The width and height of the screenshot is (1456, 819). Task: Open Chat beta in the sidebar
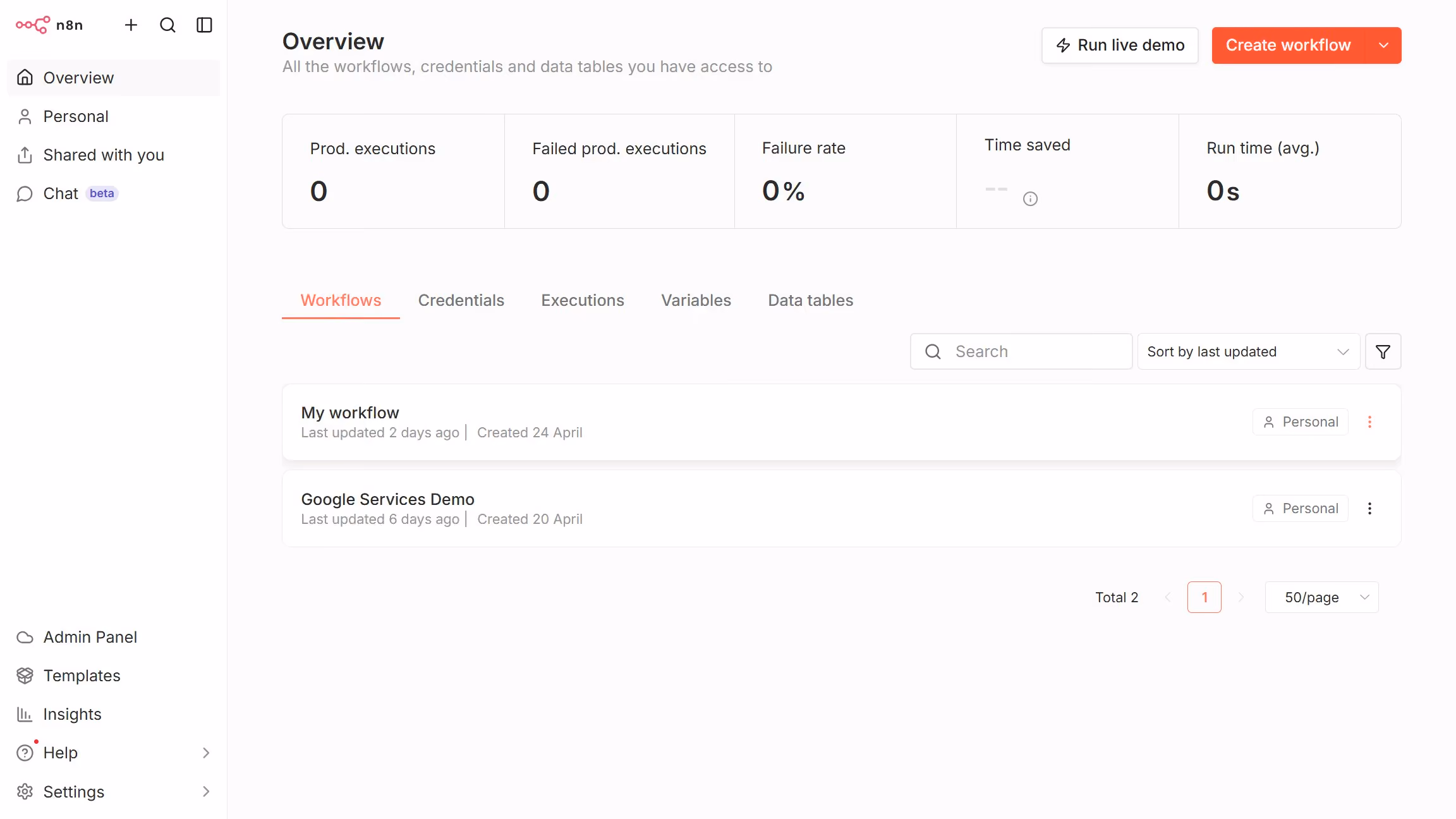114,193
